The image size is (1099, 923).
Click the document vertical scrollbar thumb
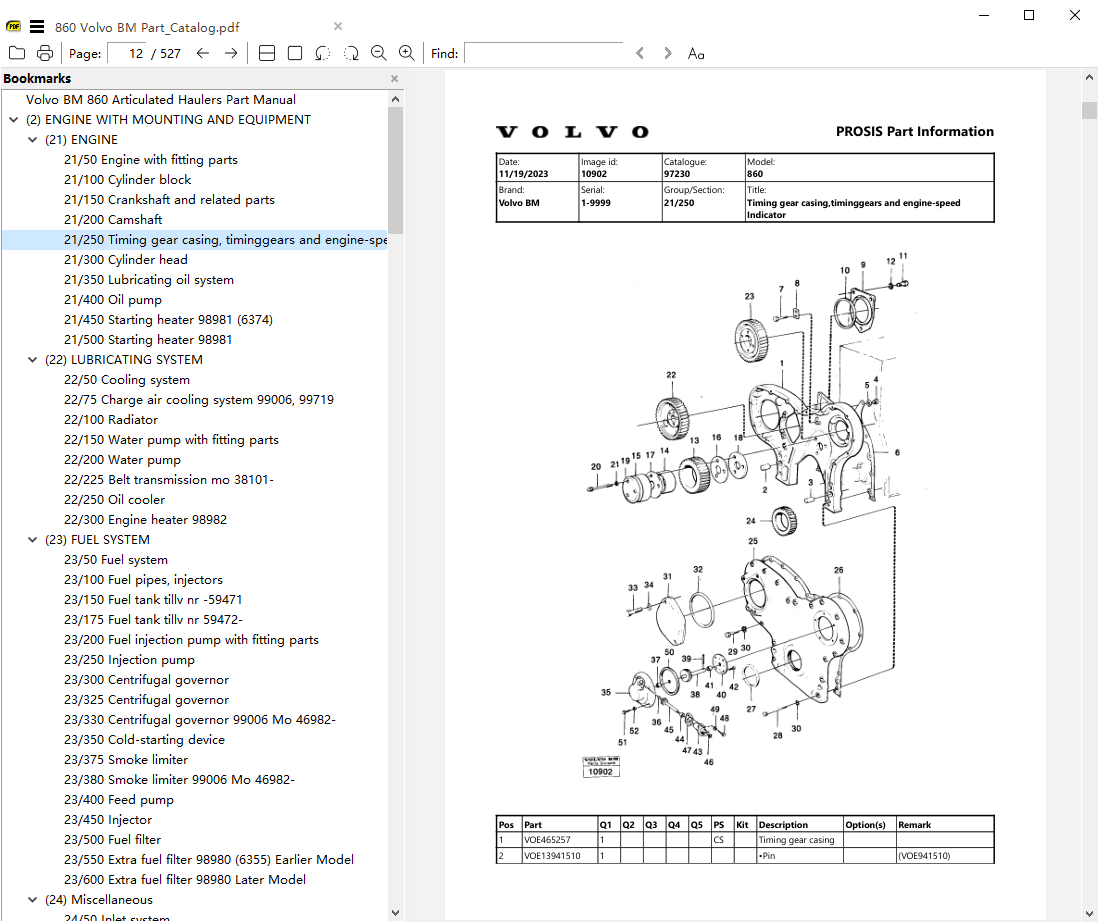[x=1089, y=111]
